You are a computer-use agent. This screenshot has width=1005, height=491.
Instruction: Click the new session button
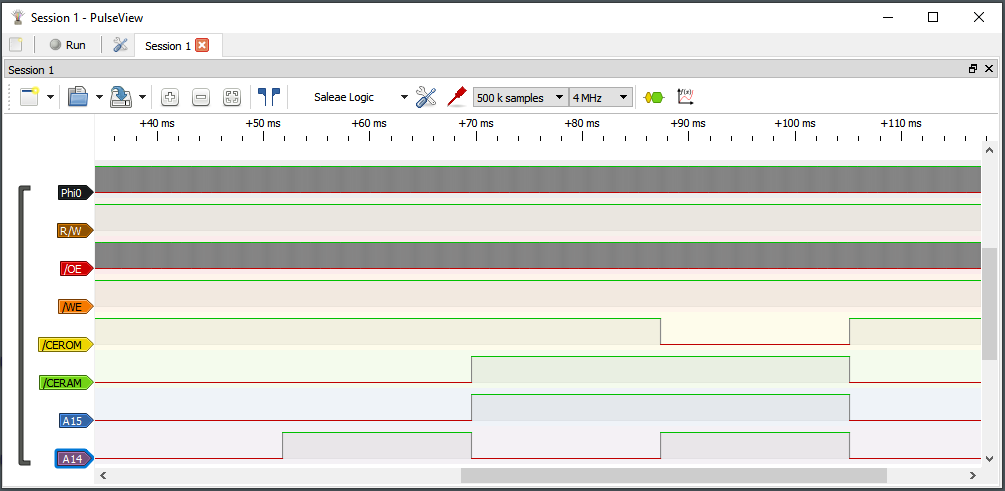29,97
